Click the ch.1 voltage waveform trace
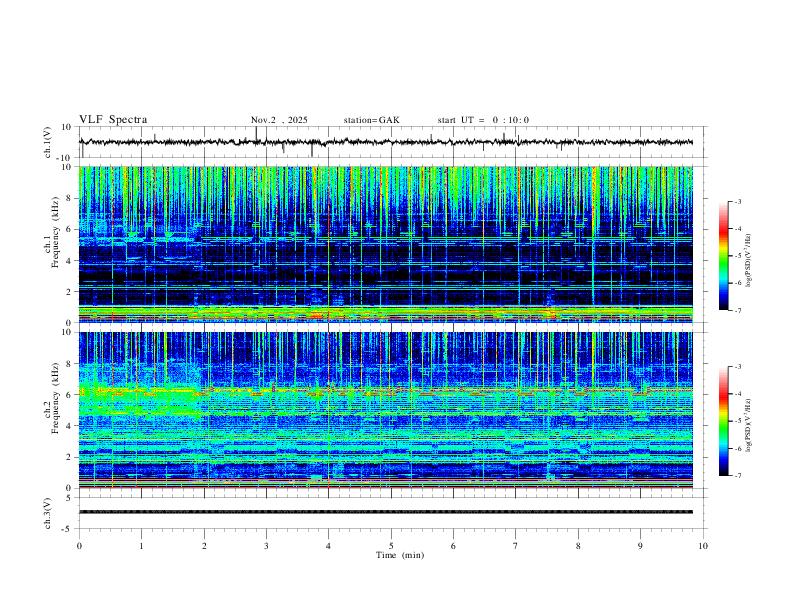This screenshot has width=792, height=612. coord(385,142)
